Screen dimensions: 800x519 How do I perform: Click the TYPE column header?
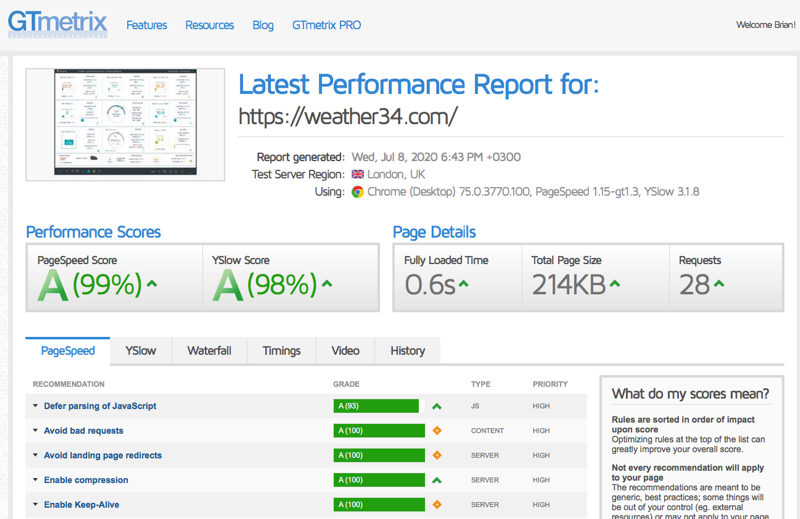(481, 384)
